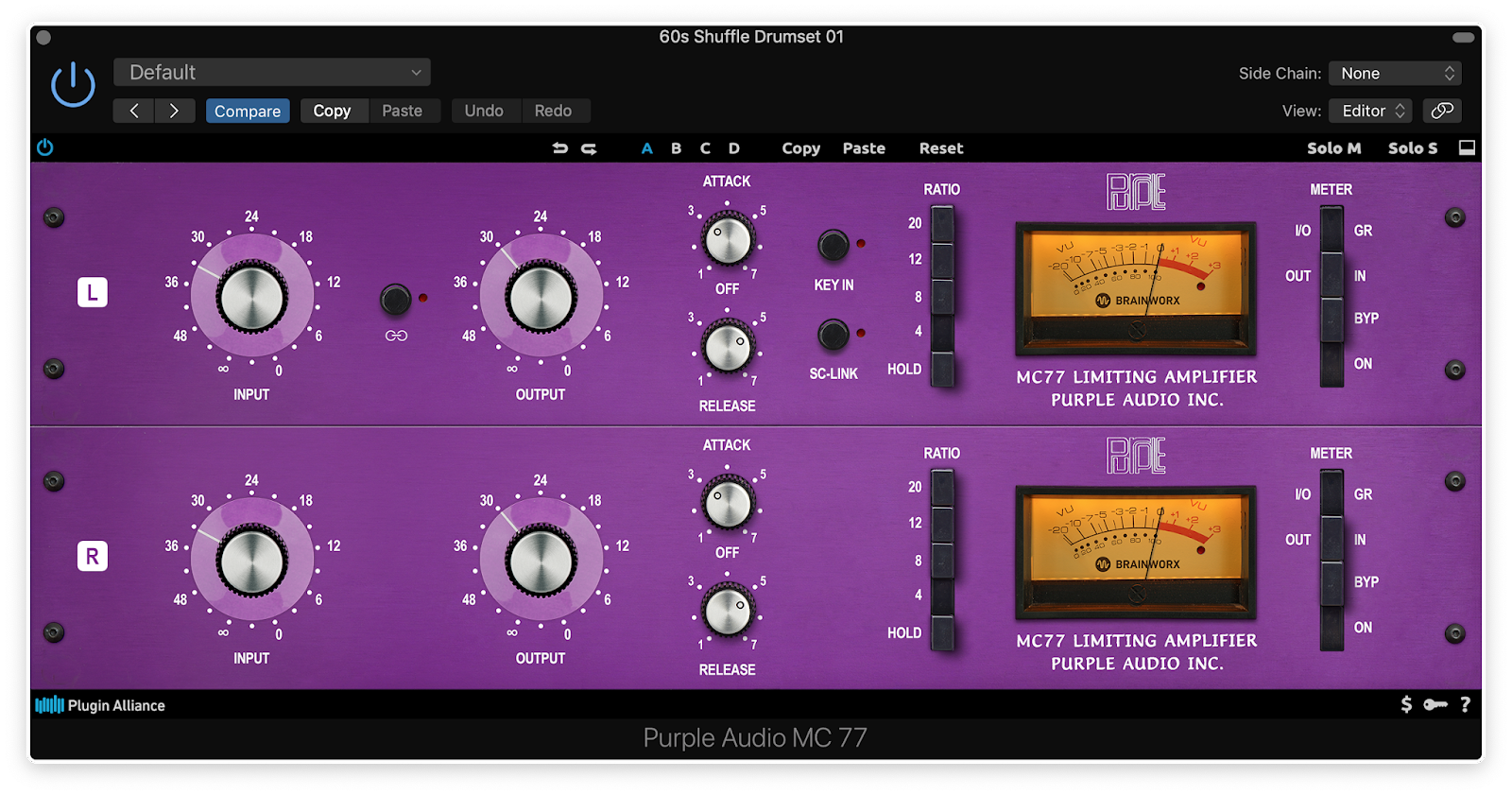
Task: Toggle the plugin power bypass button
Action: coord(73,85)
